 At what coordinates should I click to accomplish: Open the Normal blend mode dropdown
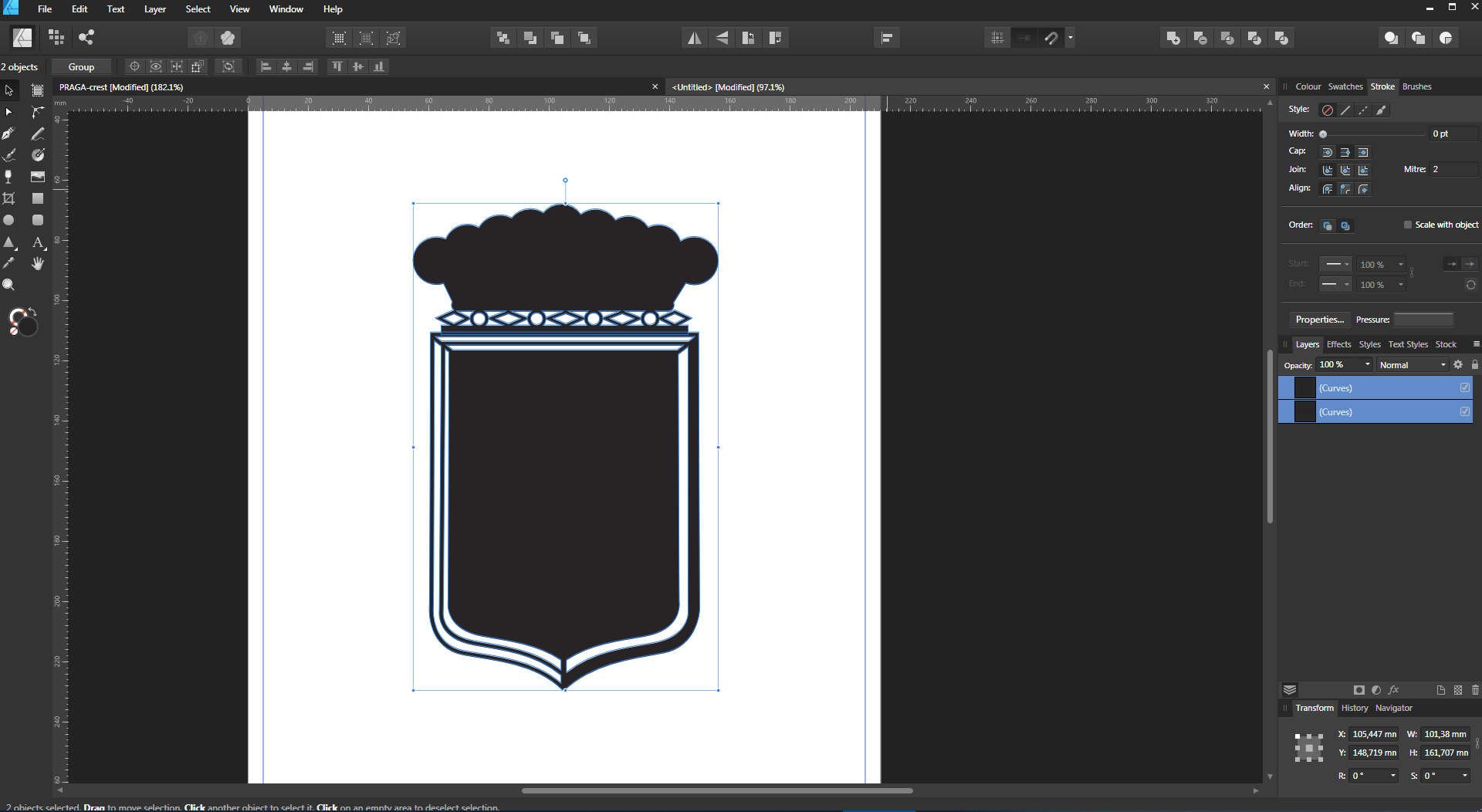click(1412, 365)
